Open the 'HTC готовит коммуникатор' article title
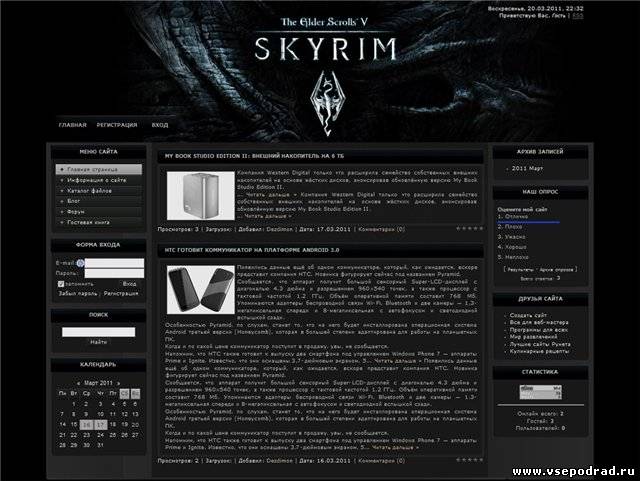Screen dimensions: 640x481 (252, 250)
